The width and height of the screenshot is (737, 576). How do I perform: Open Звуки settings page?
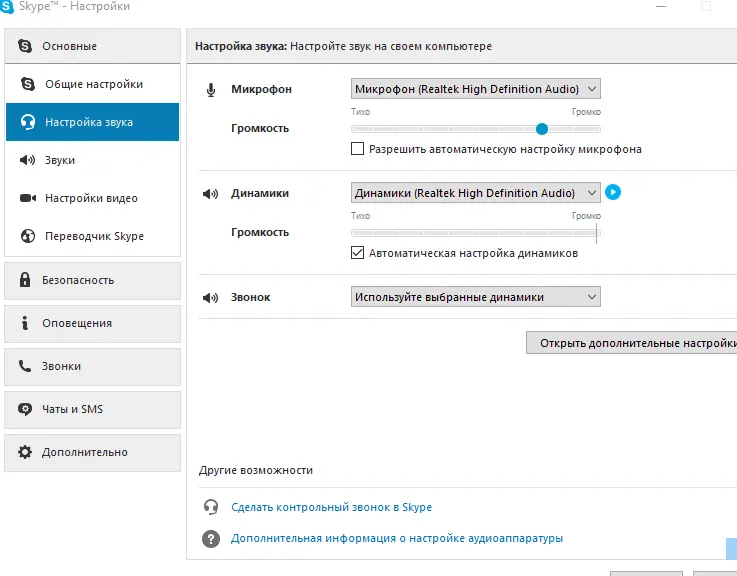click(93, 160)
